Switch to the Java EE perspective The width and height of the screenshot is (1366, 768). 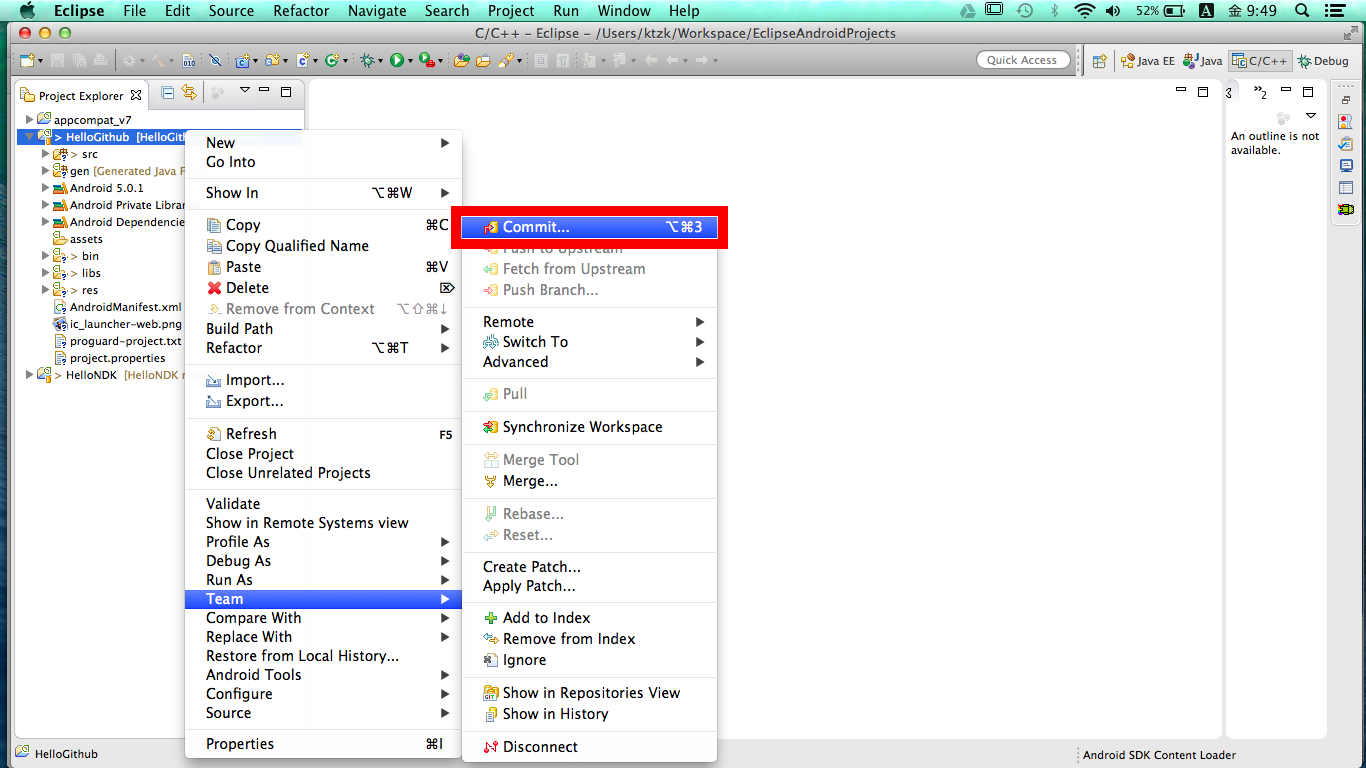coord(1146,60)
